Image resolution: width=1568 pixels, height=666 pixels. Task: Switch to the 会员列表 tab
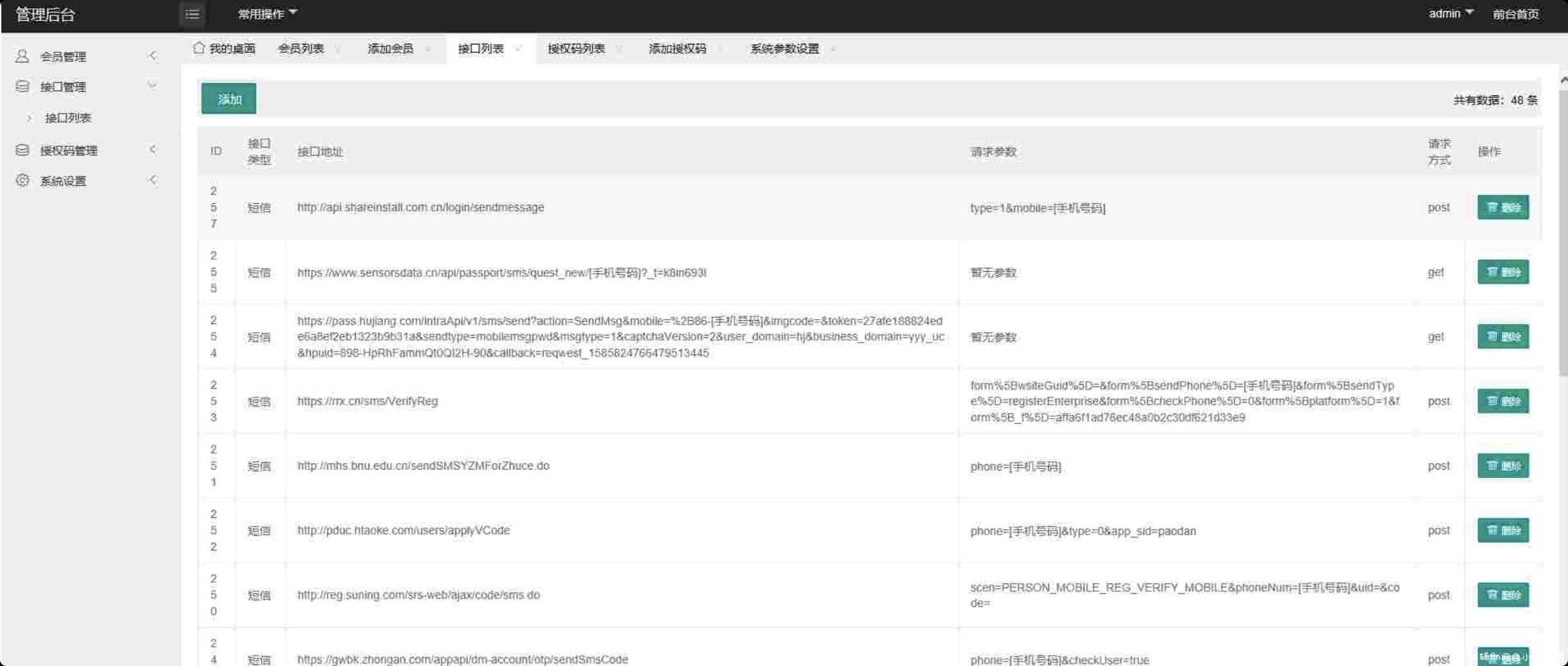click(301, 49)
